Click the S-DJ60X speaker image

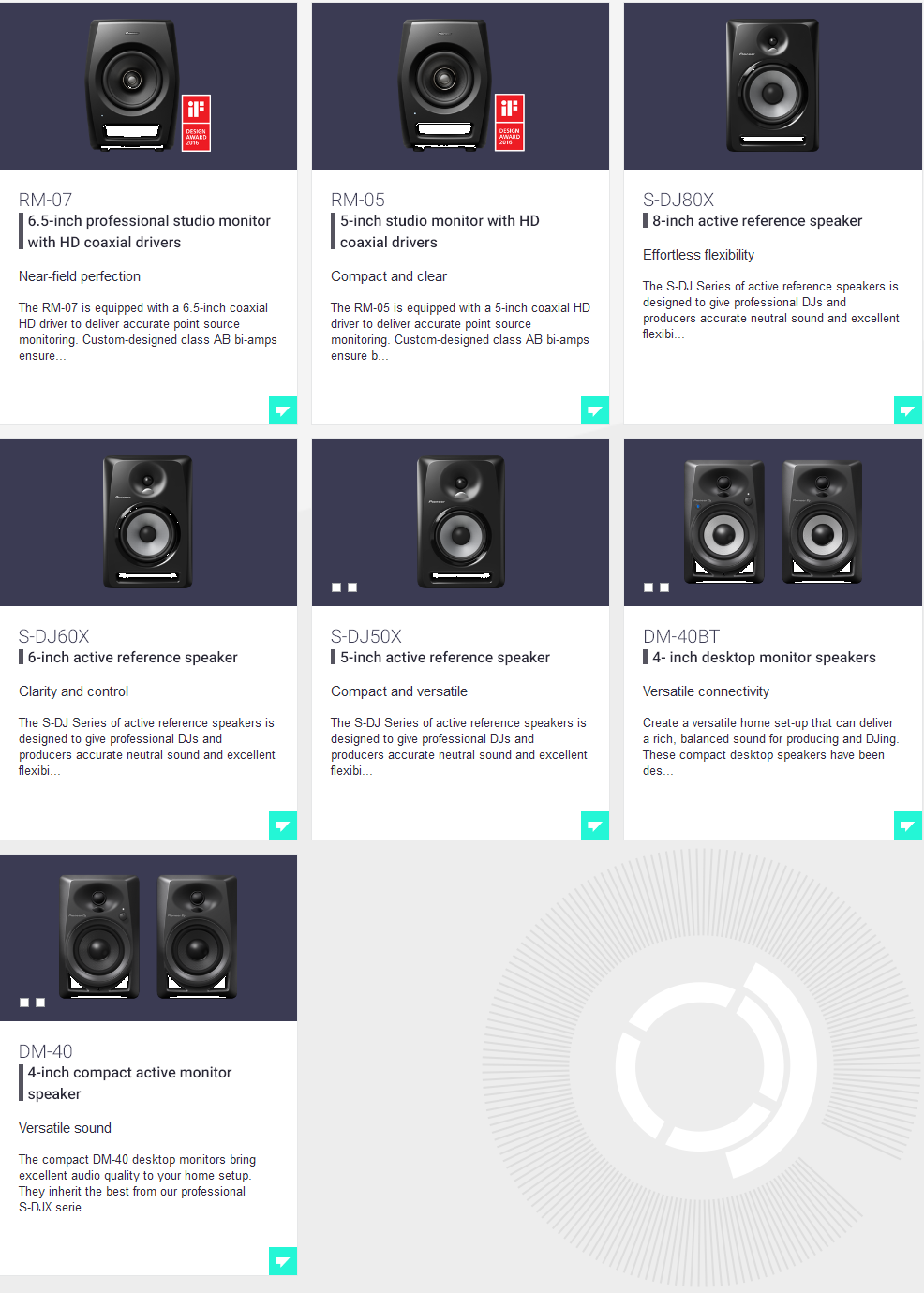click(x=148, y=522)
